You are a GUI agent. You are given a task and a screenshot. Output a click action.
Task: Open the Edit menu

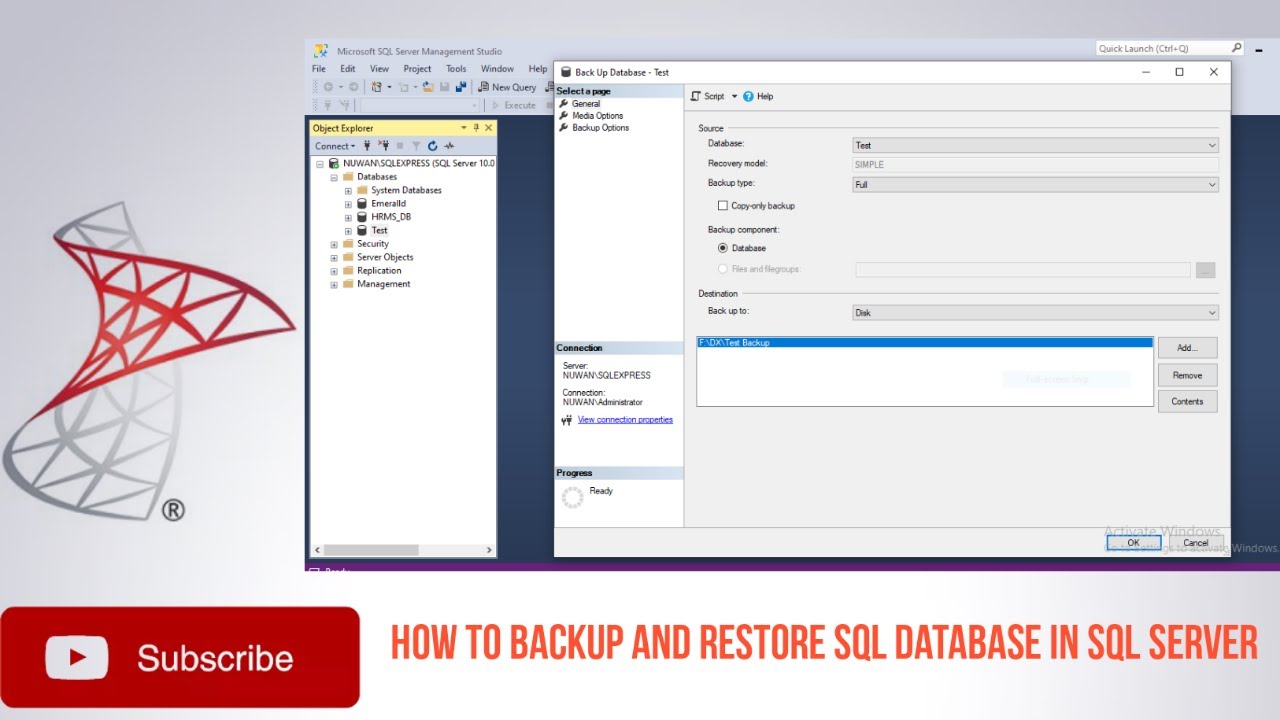(x=347, y=69)
